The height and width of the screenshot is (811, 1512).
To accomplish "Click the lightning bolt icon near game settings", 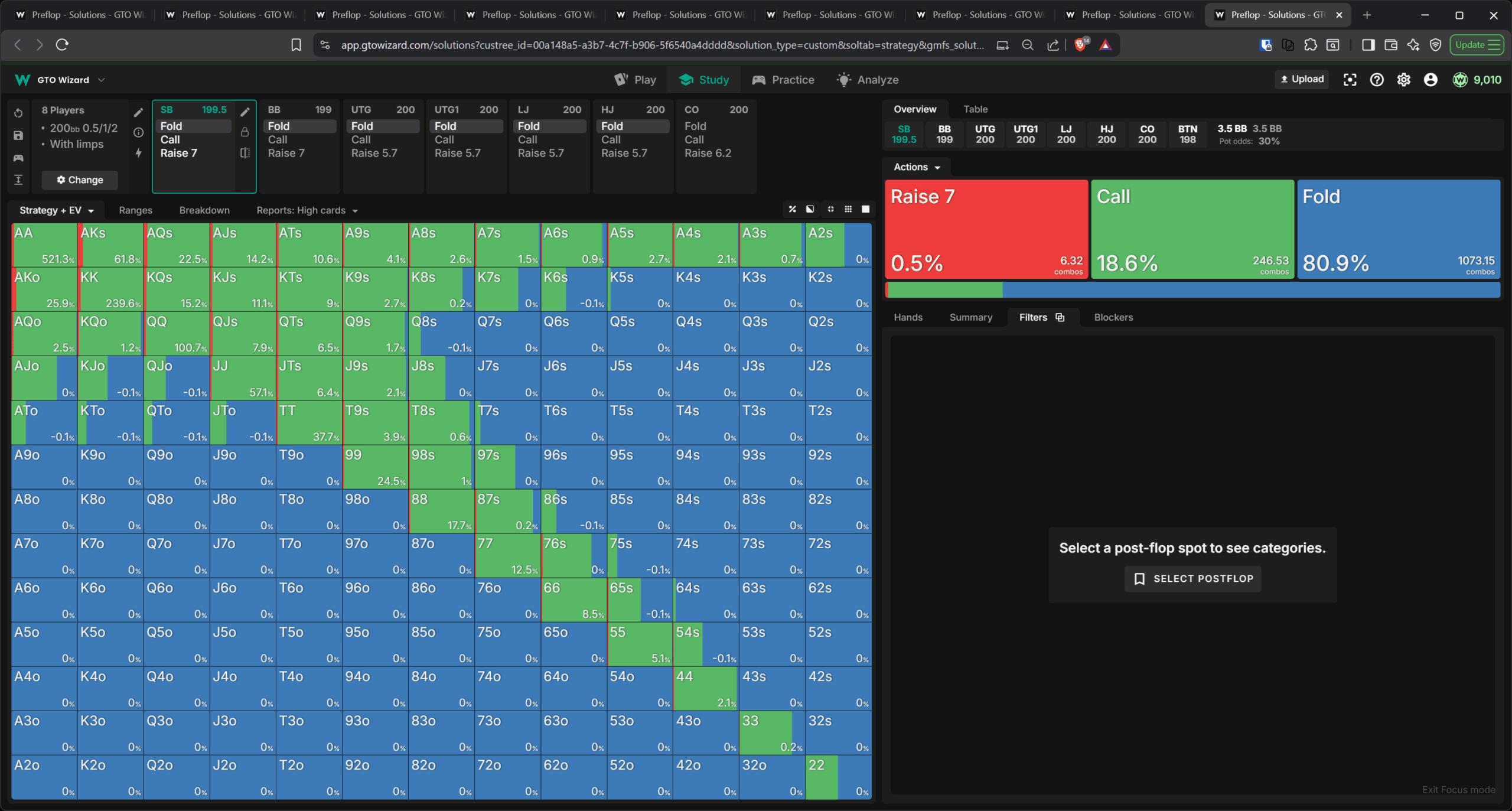I will click(138, 153).
